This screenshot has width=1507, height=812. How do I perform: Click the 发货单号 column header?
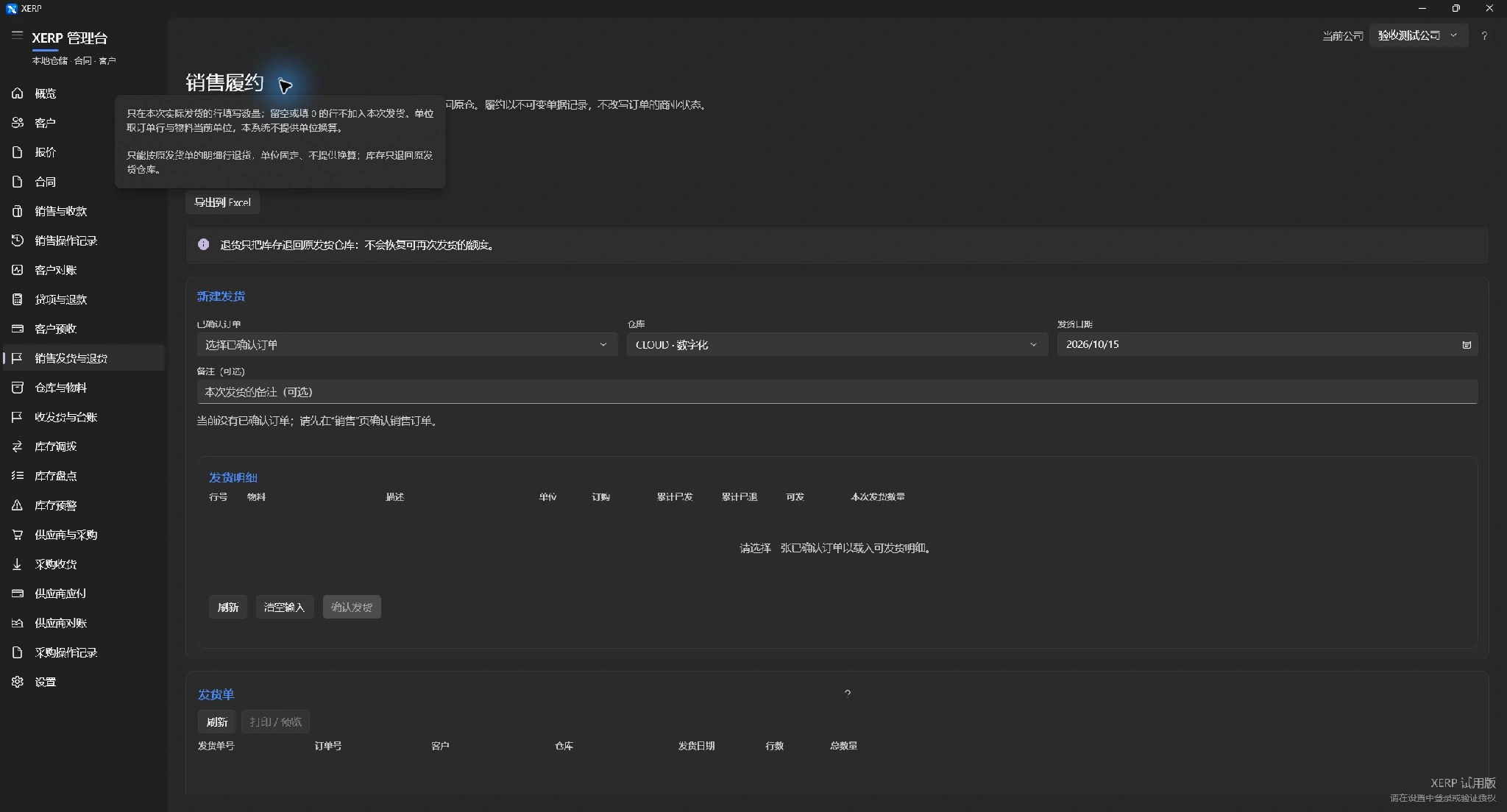[216, 745]
